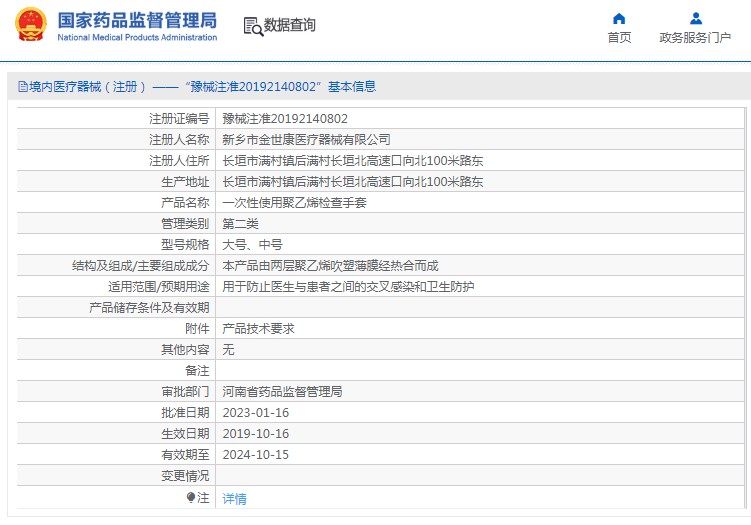Image resolution: width=751 pixels, height=525 pixels.
Task: Select registrant name 新乡市金世康医疗器械有限公司
Action: click(x=307, y=139)
